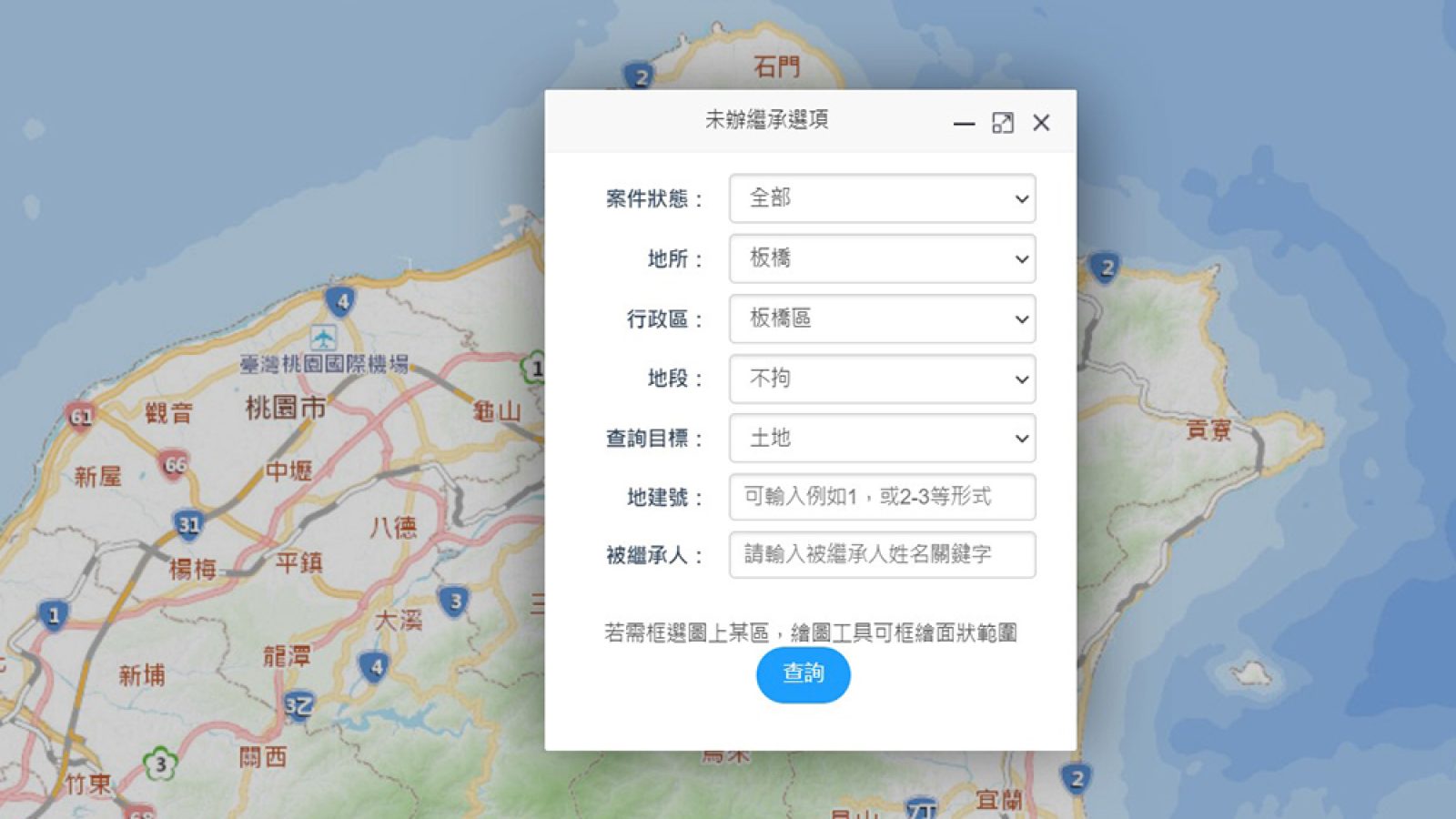Viewport: 1456px width, 819px height.
Task: Open the 案件狀態 dropdown
Action: click(882, 198)
